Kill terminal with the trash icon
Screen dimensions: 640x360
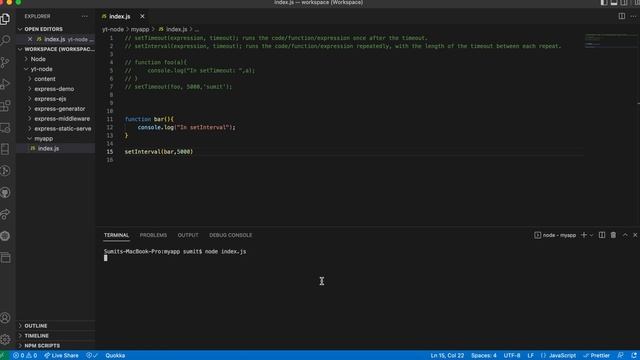point(613,235)
